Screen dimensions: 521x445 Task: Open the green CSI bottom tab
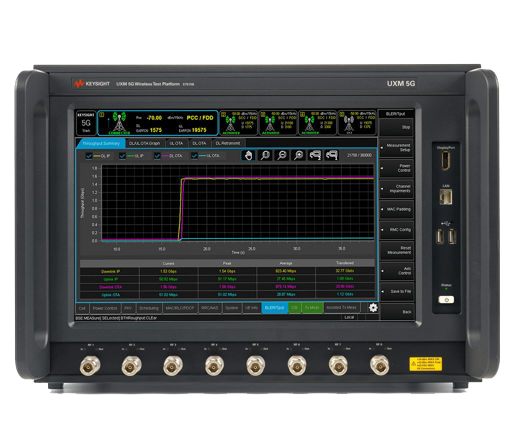294,308
